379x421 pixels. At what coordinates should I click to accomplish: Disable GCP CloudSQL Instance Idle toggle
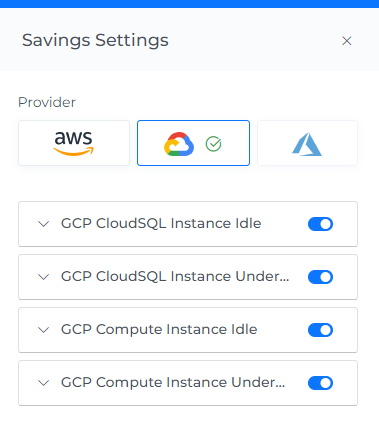point(320,224)
